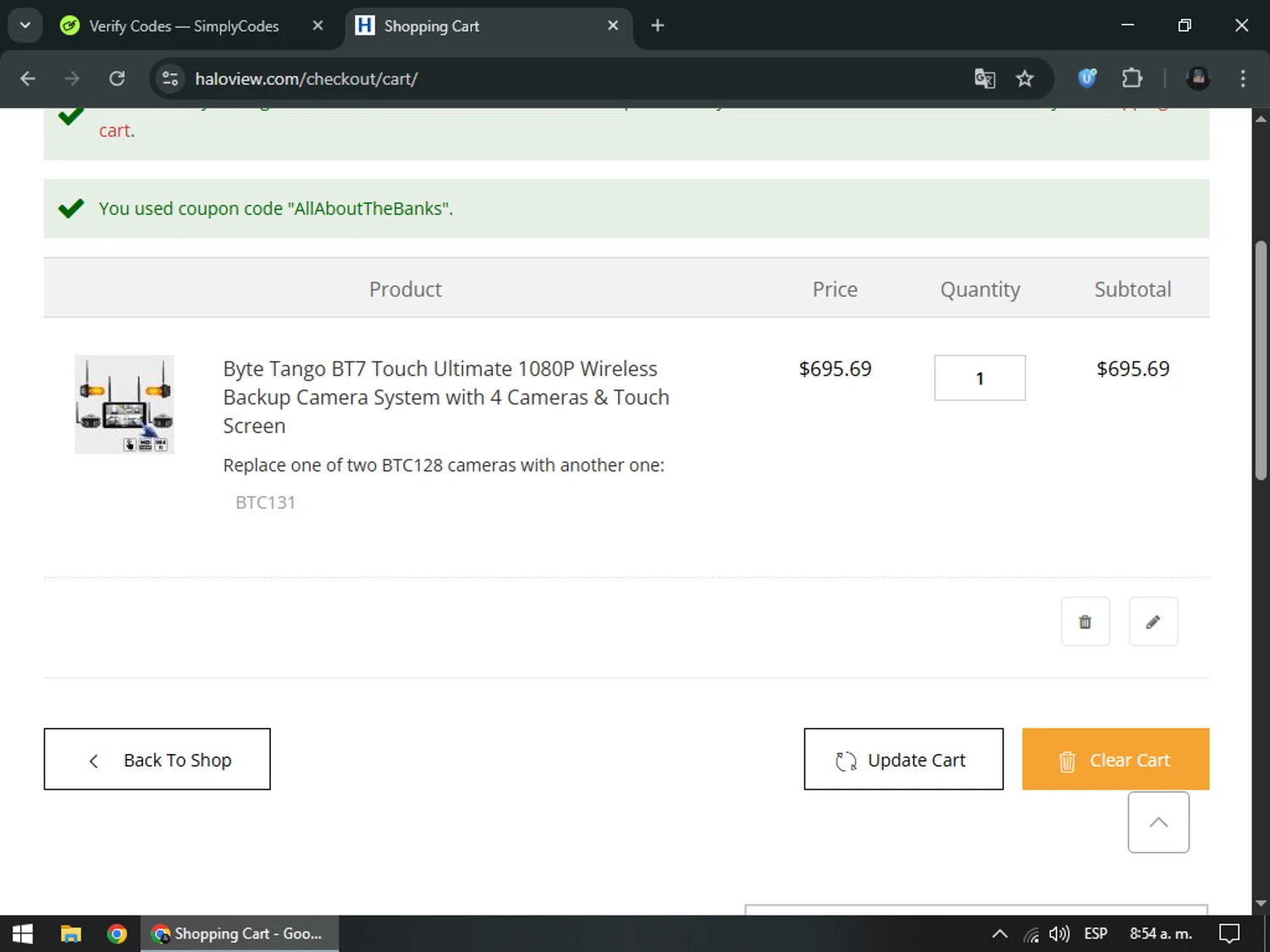Click the quantity input field showing 1
Screen dimensions: 1270x952
point(980,378)
